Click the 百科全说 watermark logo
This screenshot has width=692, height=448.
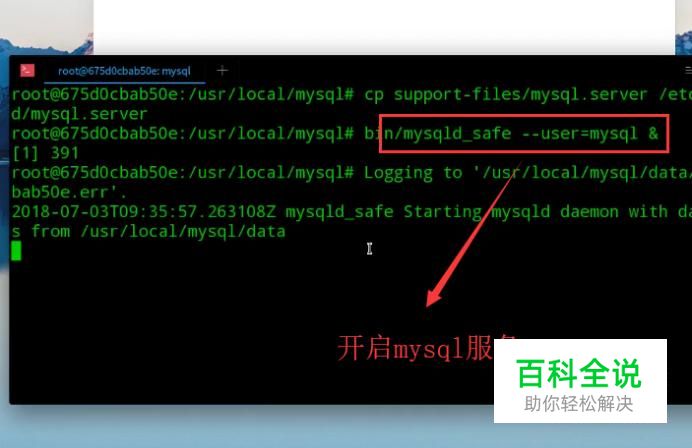pos(579,373)
